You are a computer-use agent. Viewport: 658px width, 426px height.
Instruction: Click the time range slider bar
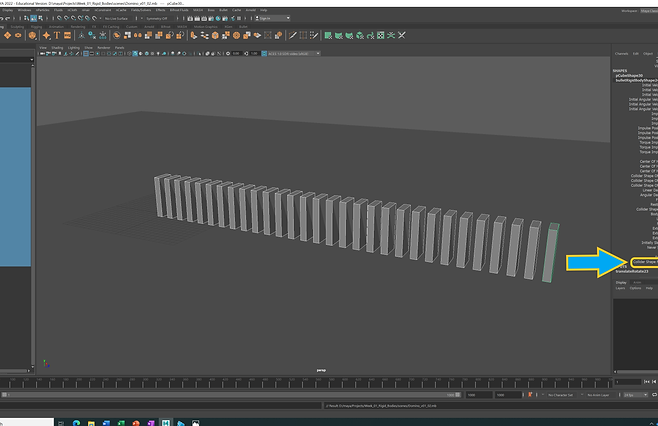(232, 395)
